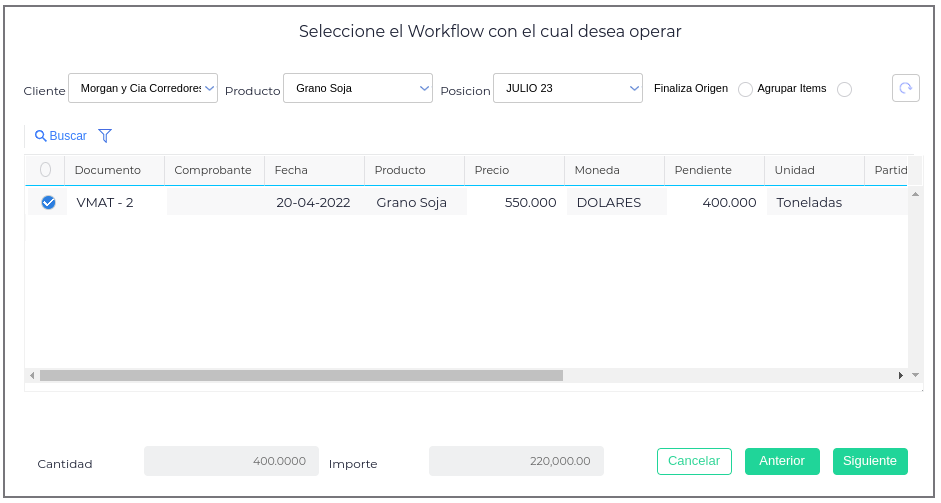
Task: Enable the Agrupar Items option
Action: (x=844, y=90)
